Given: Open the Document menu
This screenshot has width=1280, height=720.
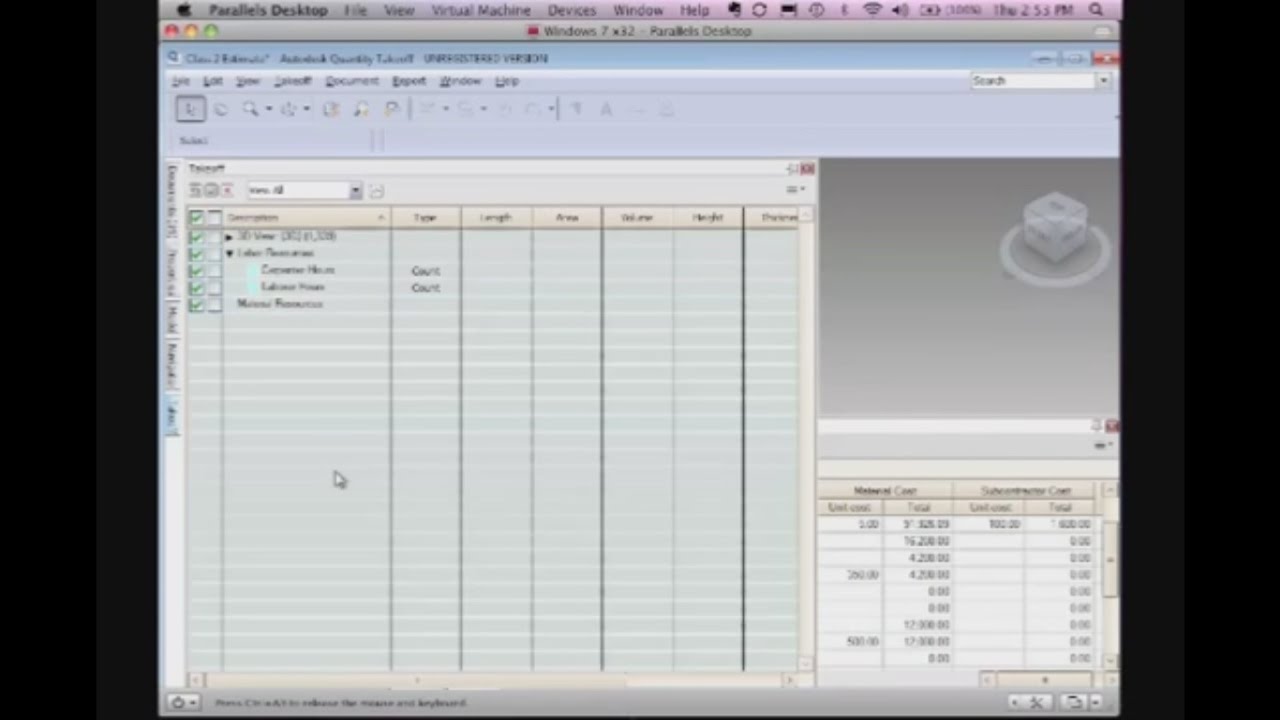Looking at the screenshot, I should 352,81.
